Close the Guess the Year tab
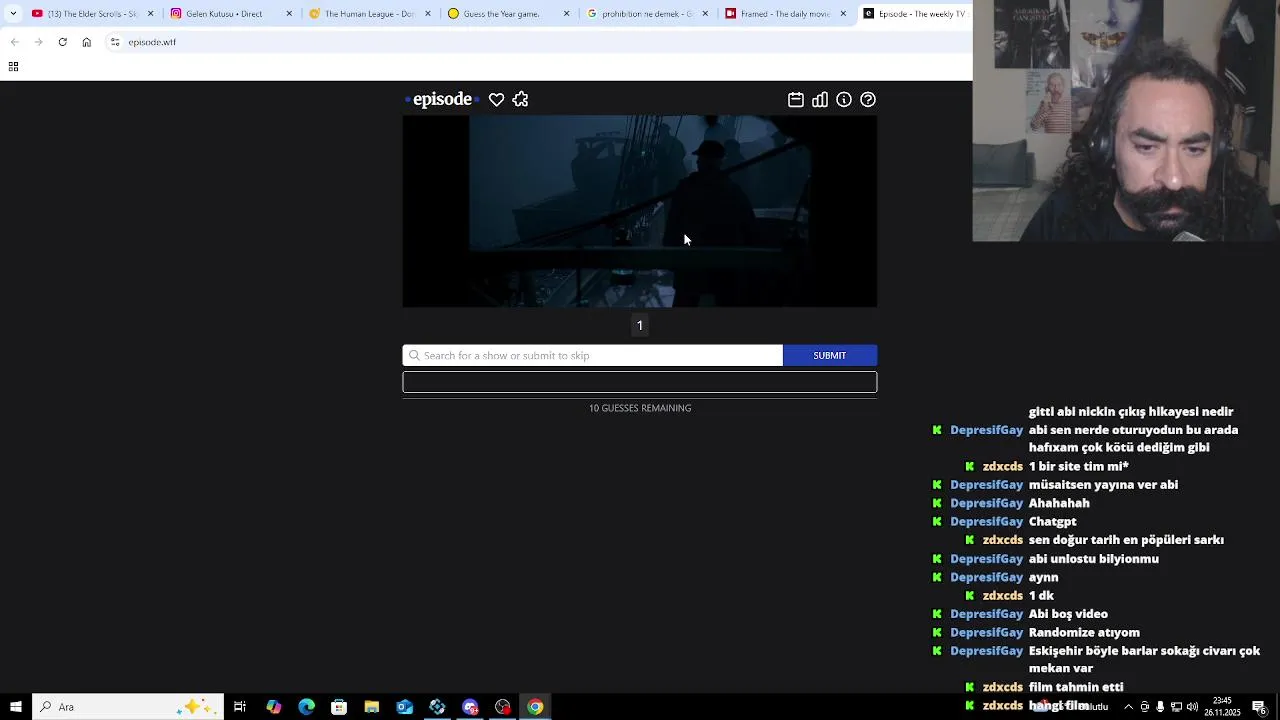Viewport: 1280px width, 720px height. (566, 14)
